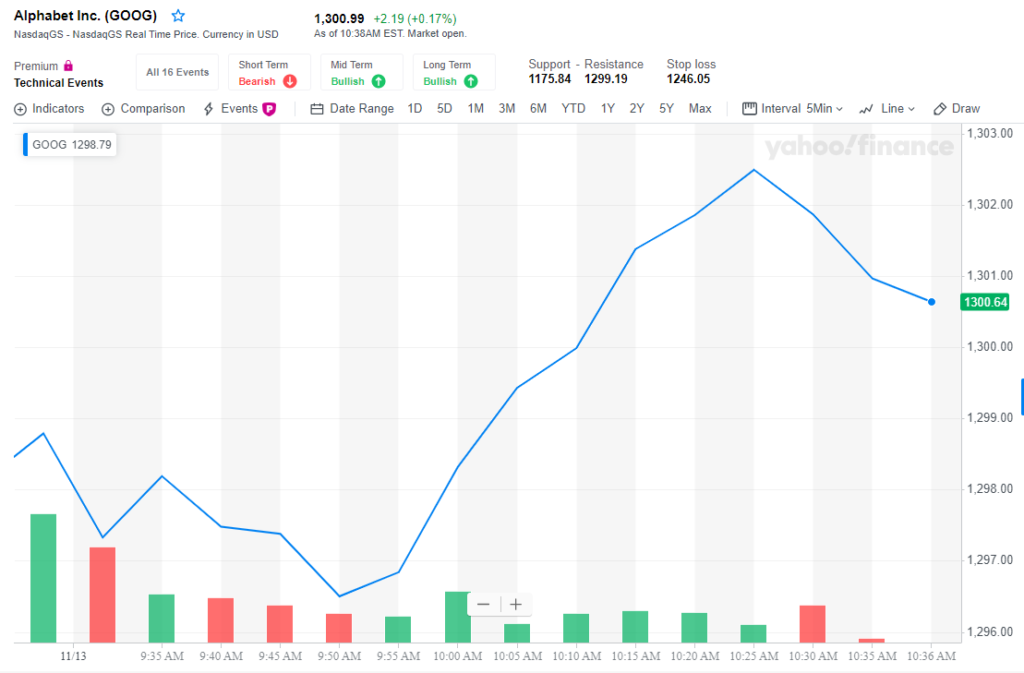
Task: Click the Draw tool label
Action: point(966,109)
